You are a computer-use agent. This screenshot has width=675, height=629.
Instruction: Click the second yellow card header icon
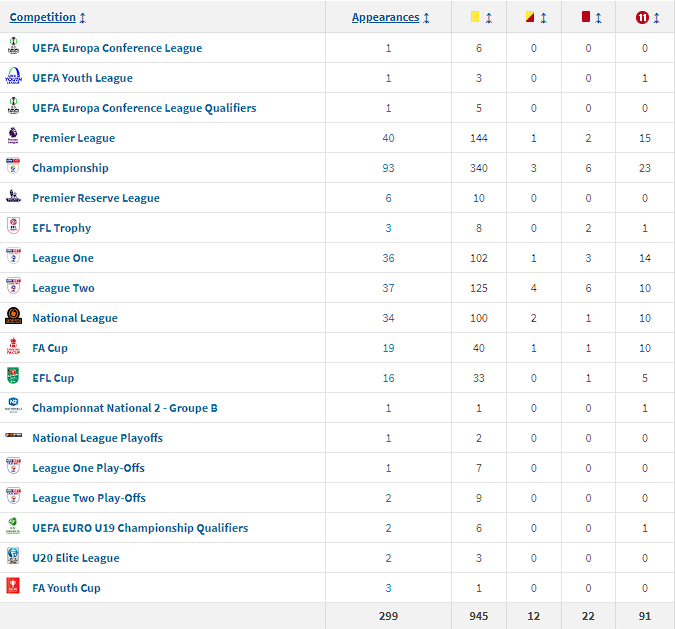coord(530,17)
